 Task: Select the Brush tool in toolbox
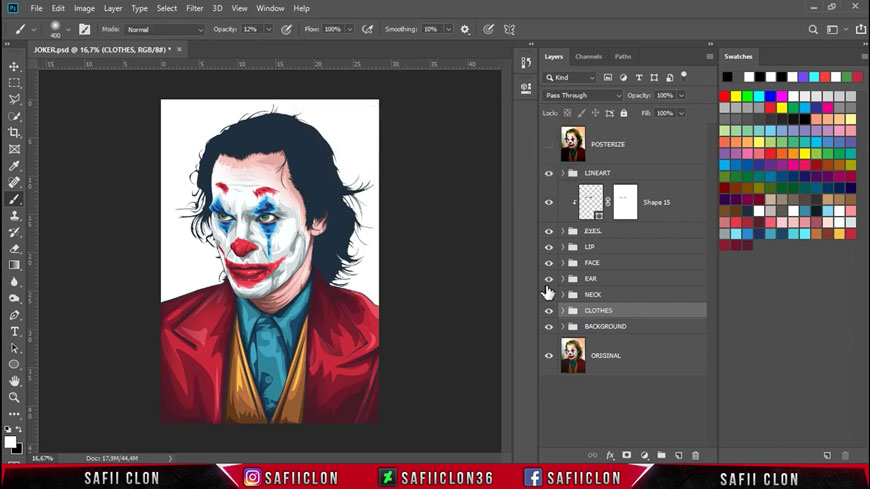14,199
